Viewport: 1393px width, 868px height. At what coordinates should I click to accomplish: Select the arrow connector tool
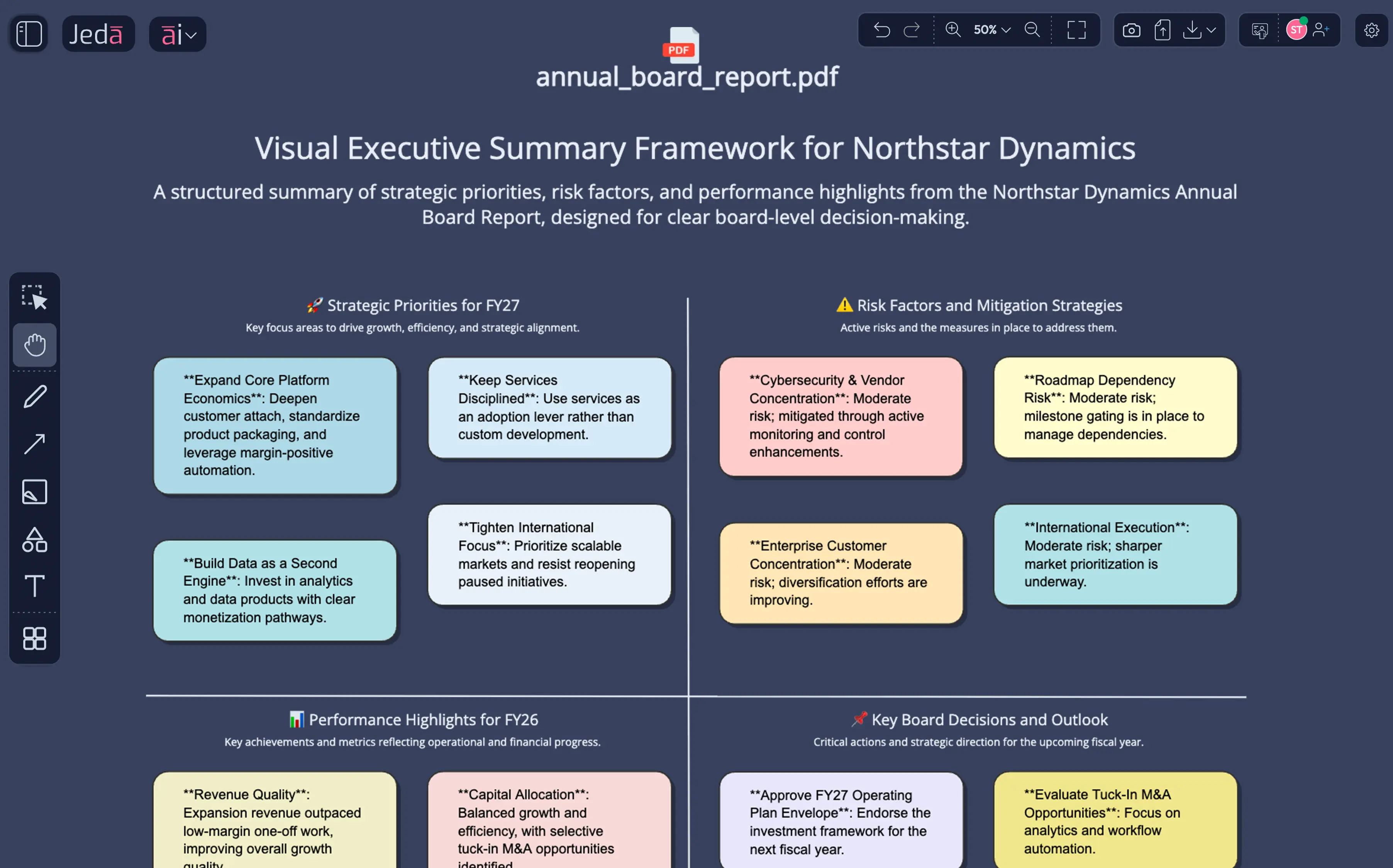point(34,444)
